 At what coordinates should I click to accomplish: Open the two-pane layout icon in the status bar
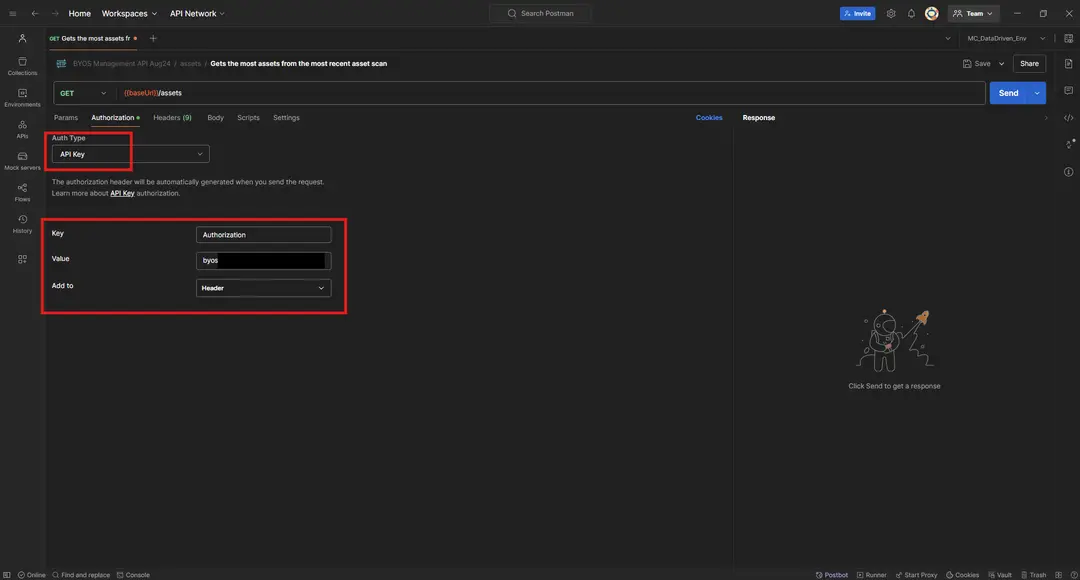tap(1059, 574)
